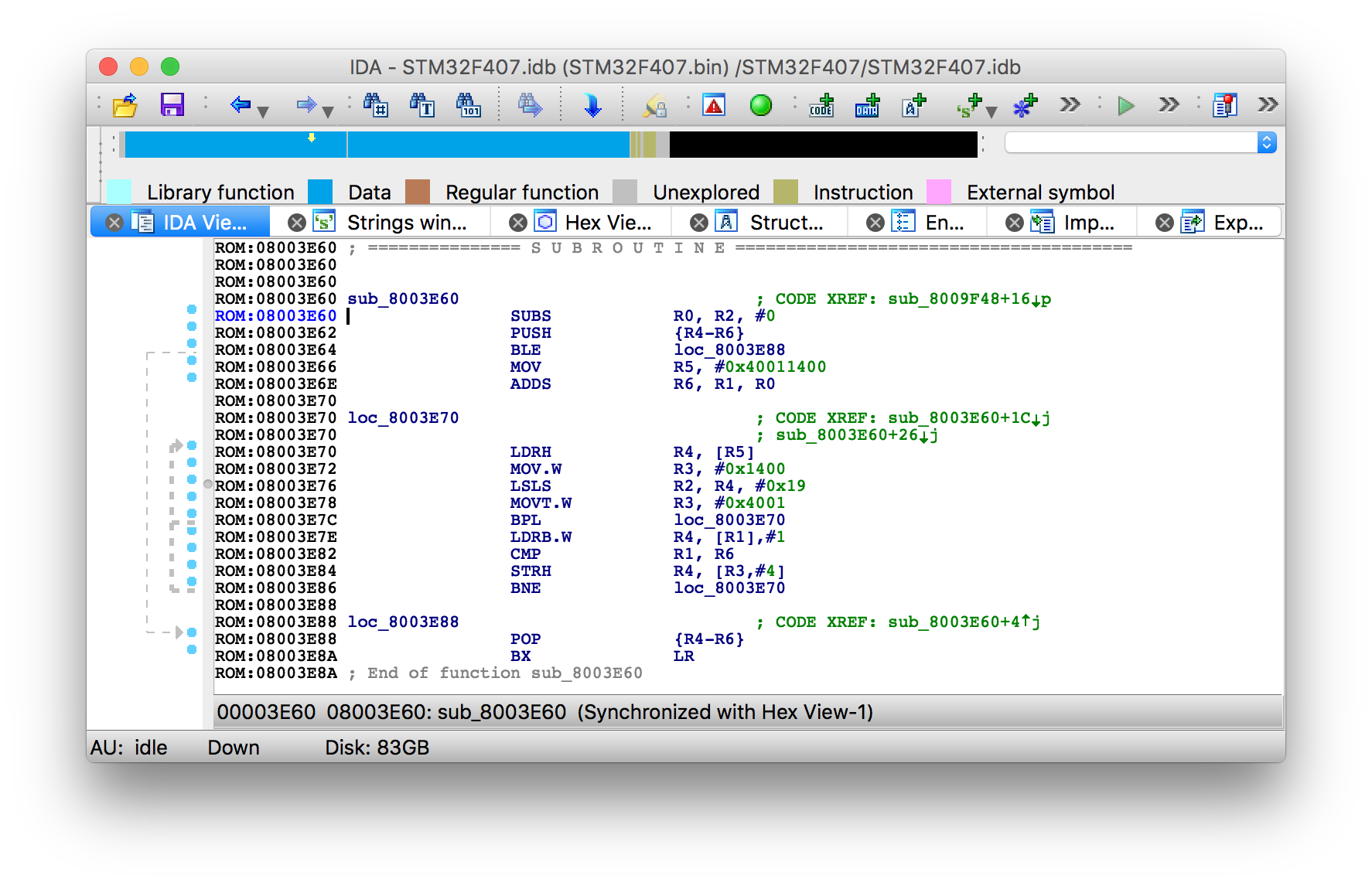The width and height of the screenshot is (1372, 886).
Task: Click the Unexplored gray legend swatch
Action: pyautogui.click(x=625, y=192)
